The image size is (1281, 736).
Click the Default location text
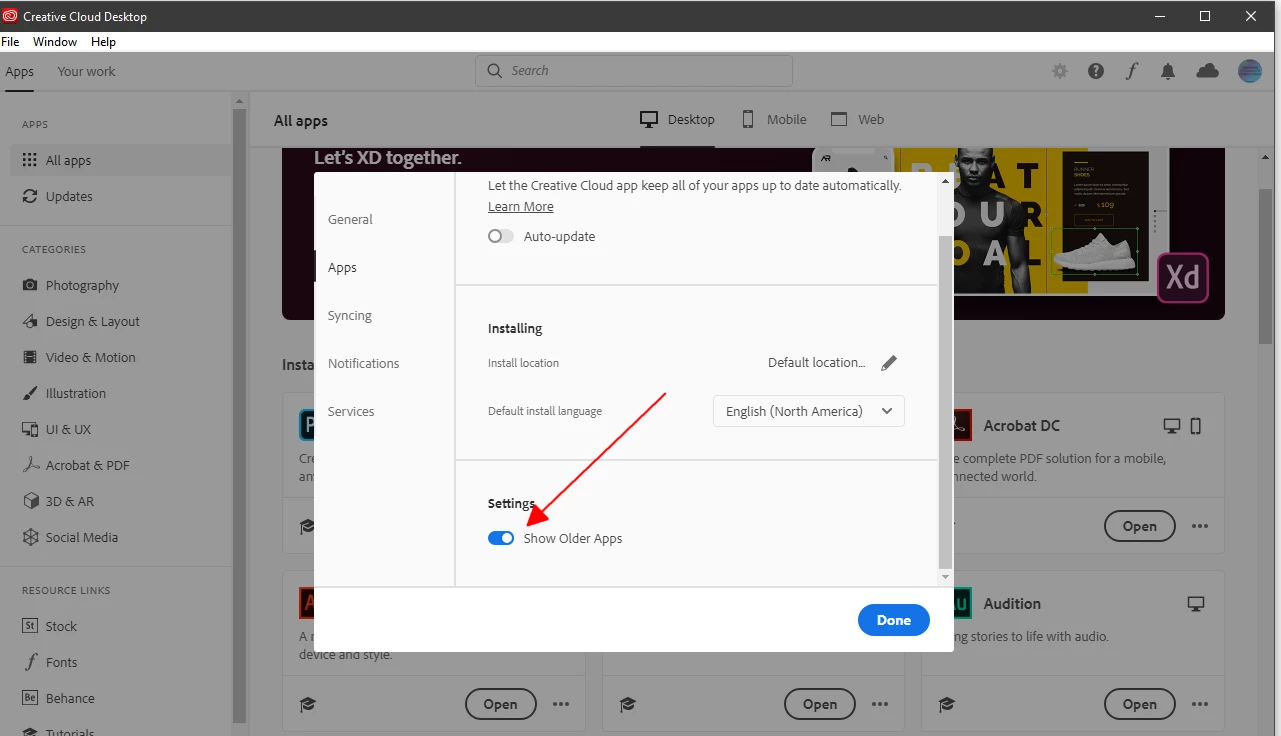click(817, 363)
